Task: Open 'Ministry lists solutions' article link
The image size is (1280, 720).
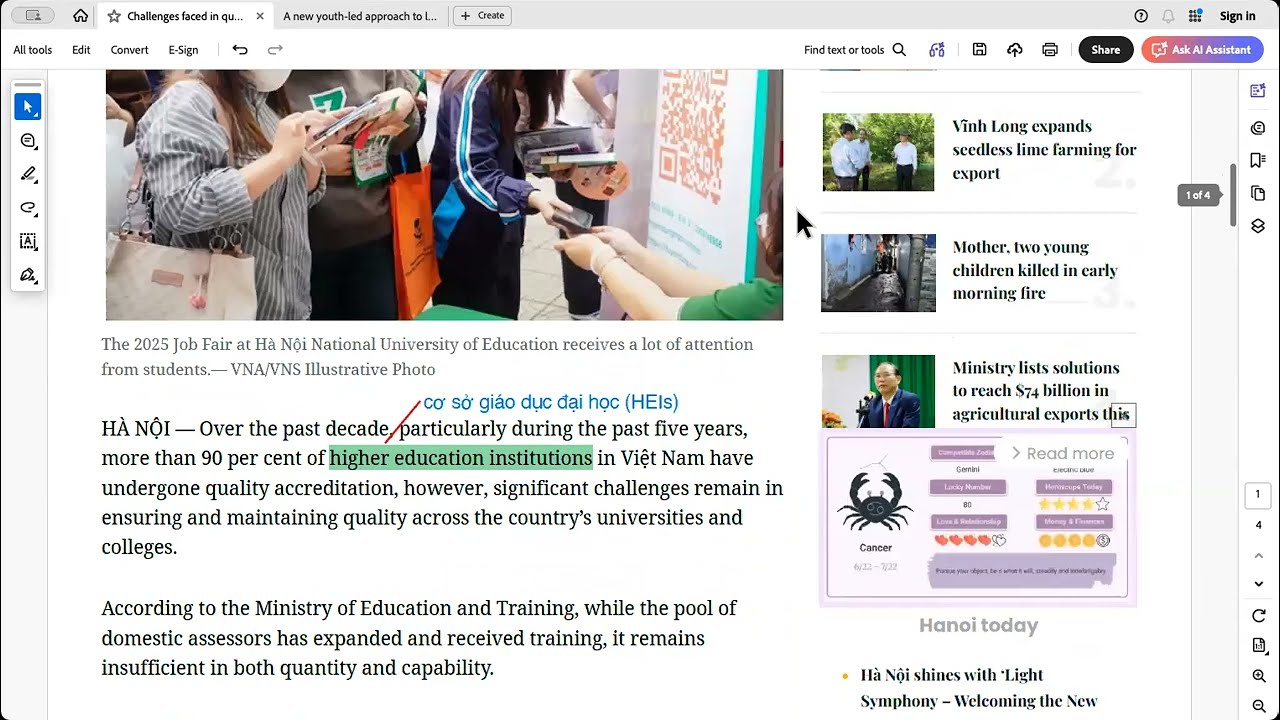Action: [1041, 391]
